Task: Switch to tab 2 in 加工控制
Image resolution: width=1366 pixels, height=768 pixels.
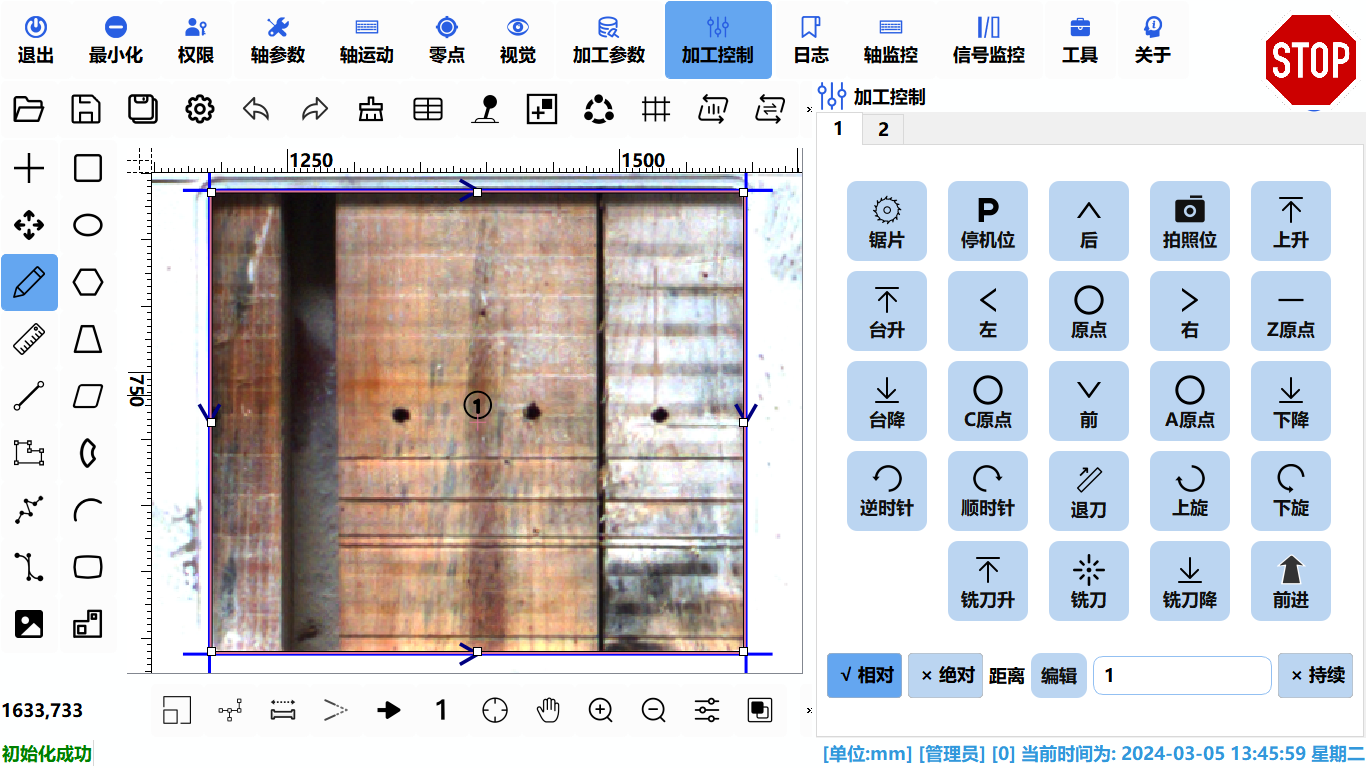Action: point(883,129)
